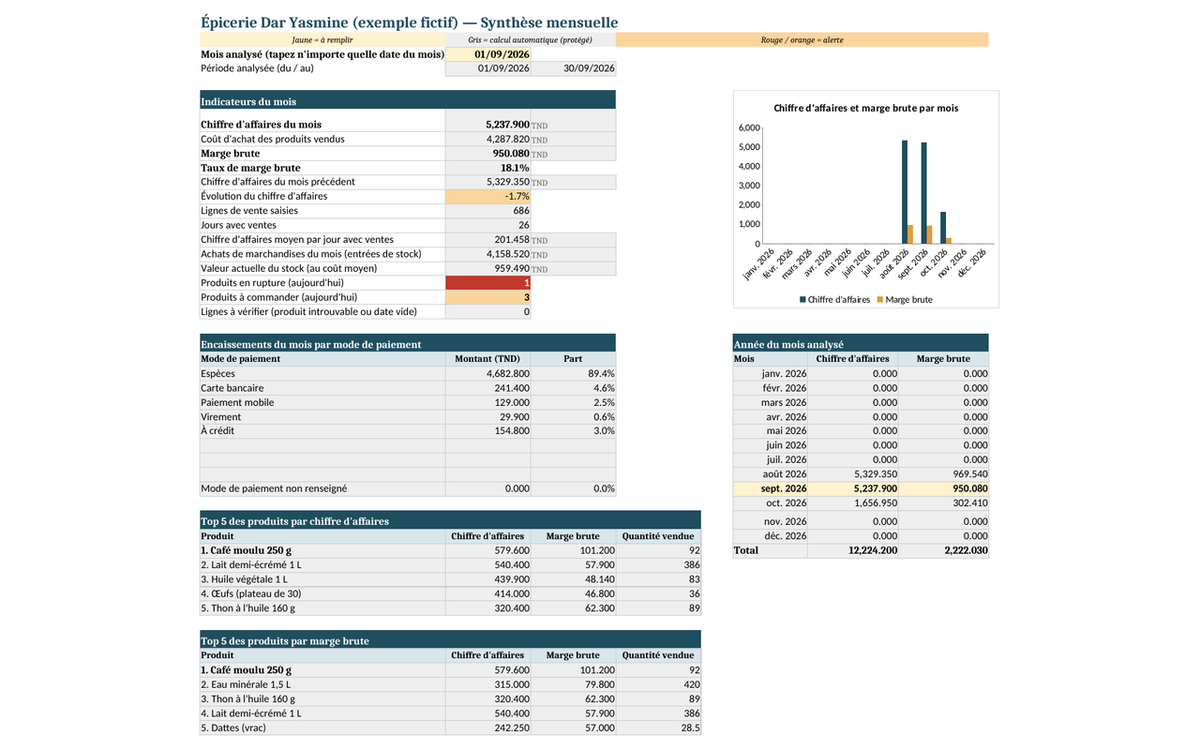Select the 'À crédit' amount 154.800
Image resolution: width=1200 pixels, height=750 pixels.
[488, 430]
